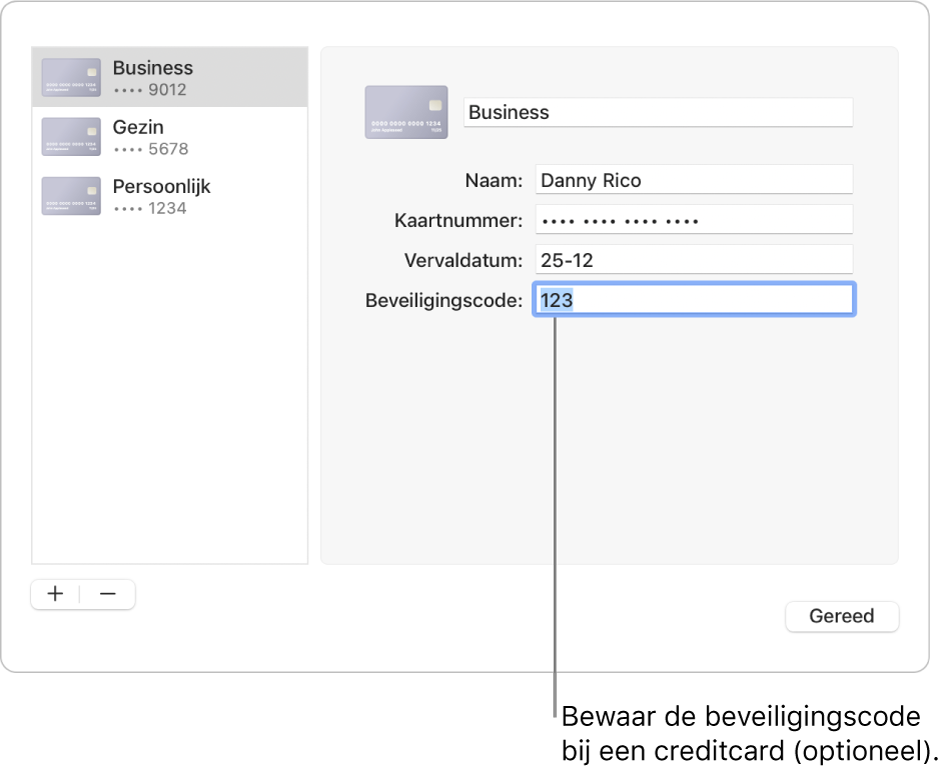Viewport: 947px width, 774px height.
Task: Click the Vervaldatum: label
Action: pyautogui.click(x=463, y=260)
